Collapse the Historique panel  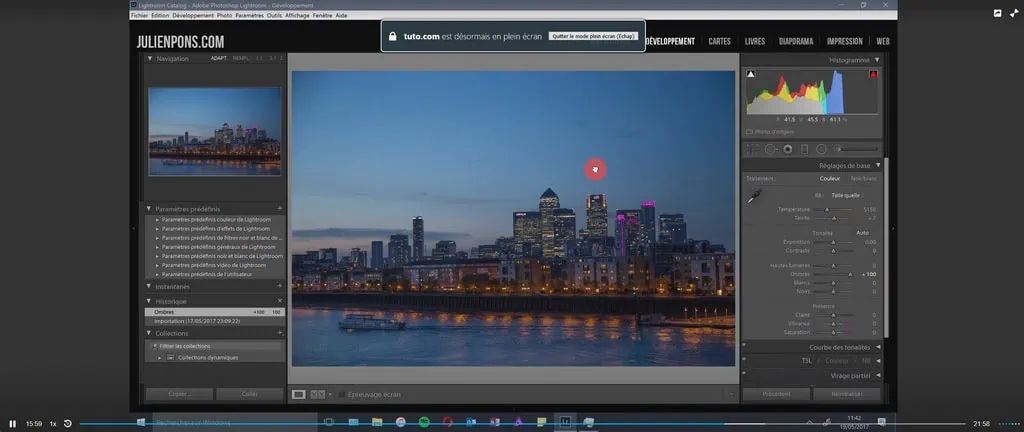(x=151, y=301)
